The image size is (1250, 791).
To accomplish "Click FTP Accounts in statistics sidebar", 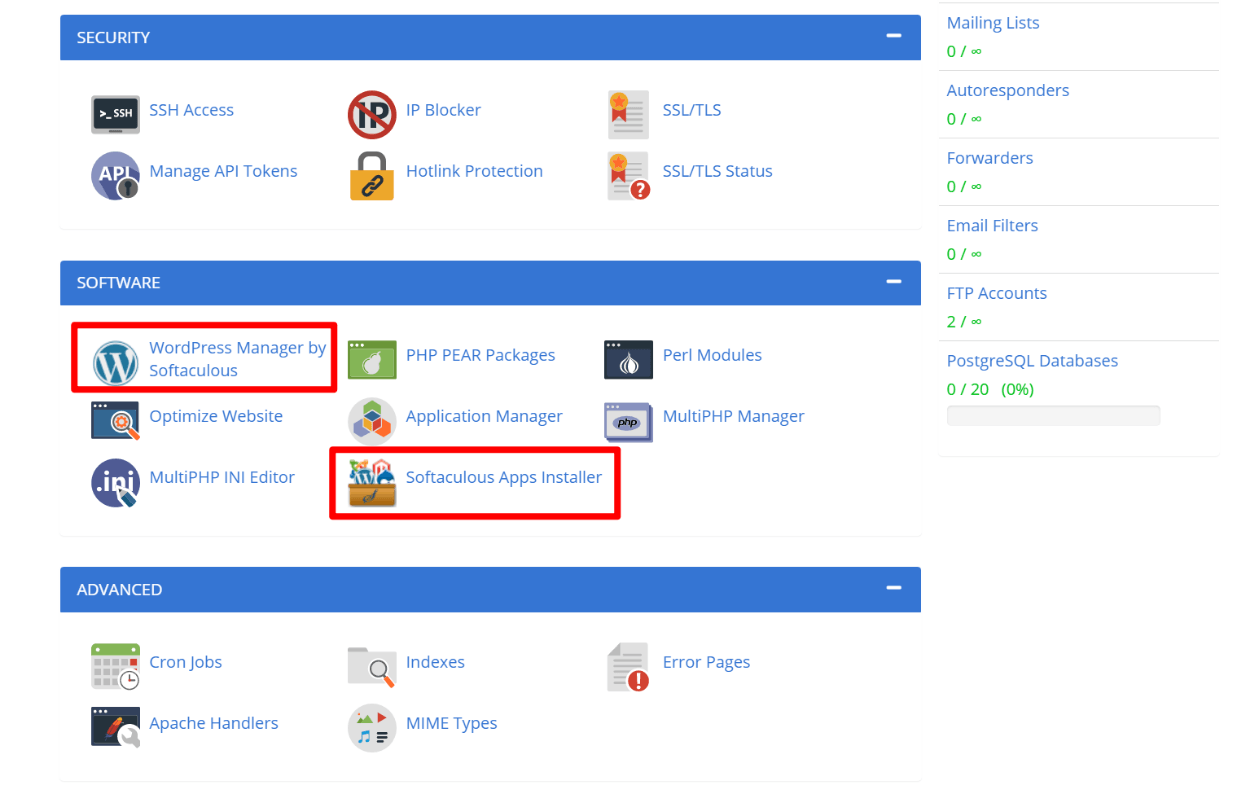I will [x=997, y=293].
